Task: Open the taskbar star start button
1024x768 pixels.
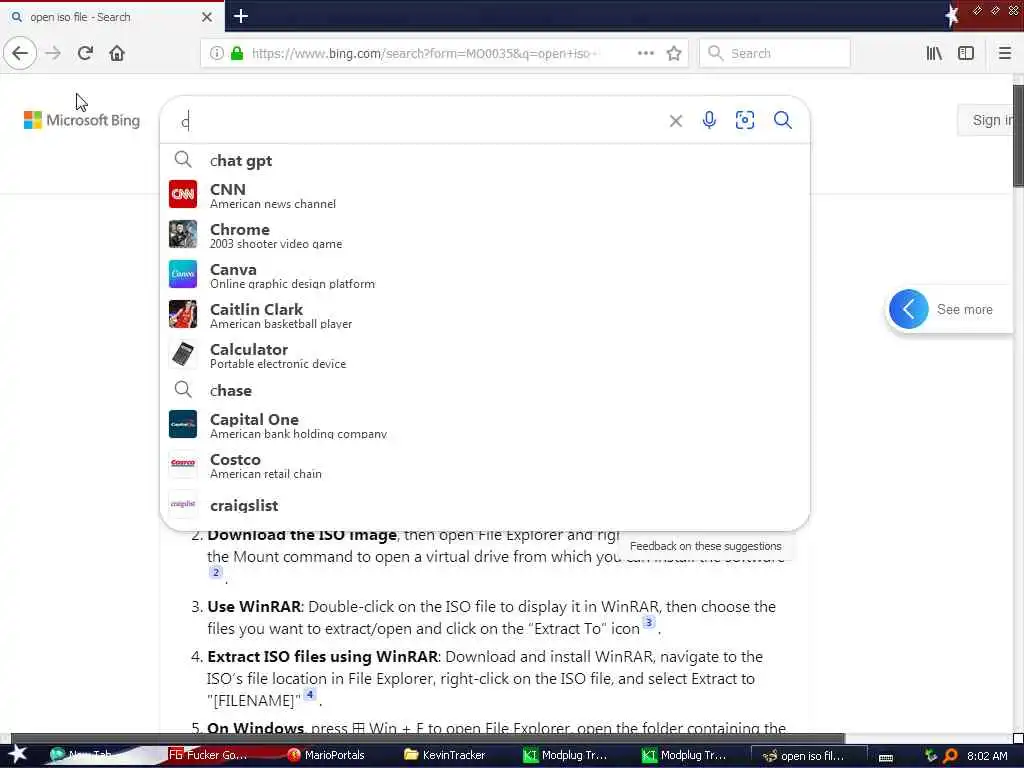Action: [18, 755]
